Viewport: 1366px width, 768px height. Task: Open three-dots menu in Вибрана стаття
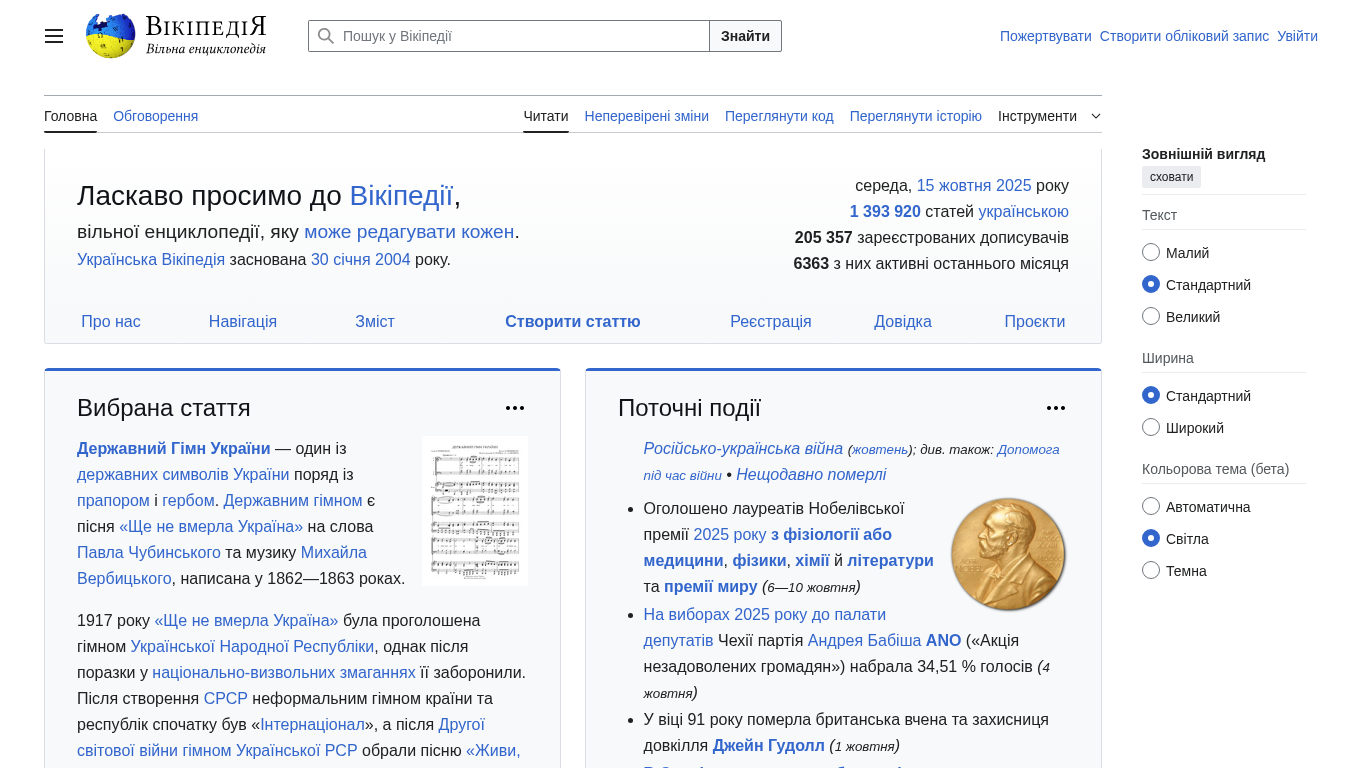tap(515, 408)
